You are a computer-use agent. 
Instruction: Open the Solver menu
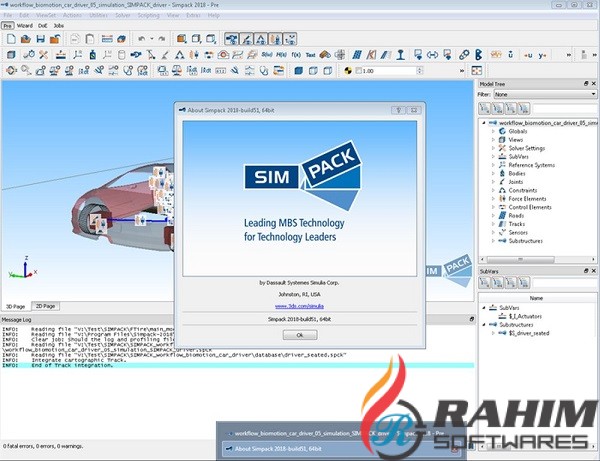click(122, 15)
